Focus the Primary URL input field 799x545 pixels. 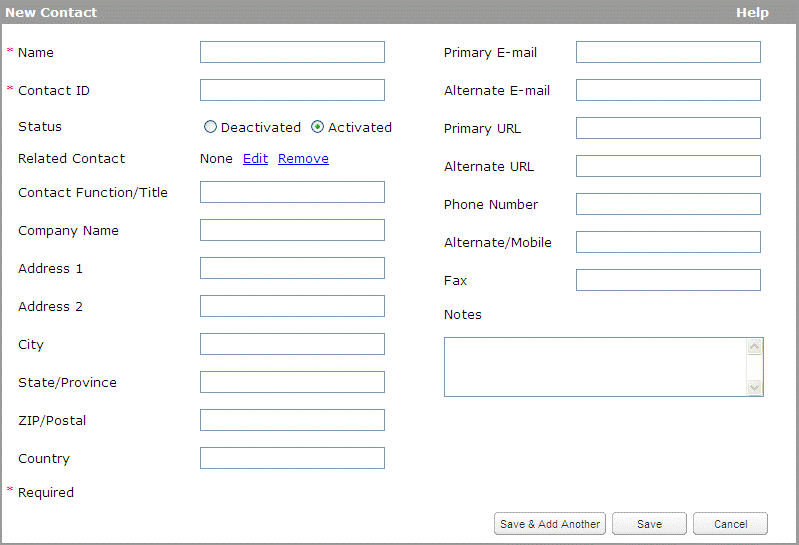[668, 128]
